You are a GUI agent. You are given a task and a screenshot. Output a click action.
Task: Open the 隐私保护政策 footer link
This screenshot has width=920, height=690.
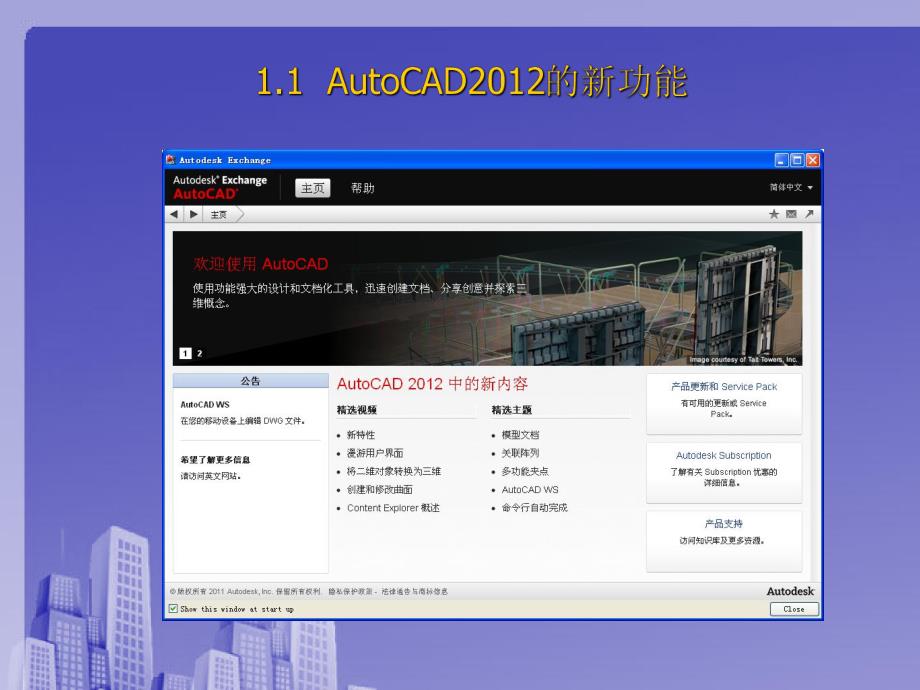(350, 590)
